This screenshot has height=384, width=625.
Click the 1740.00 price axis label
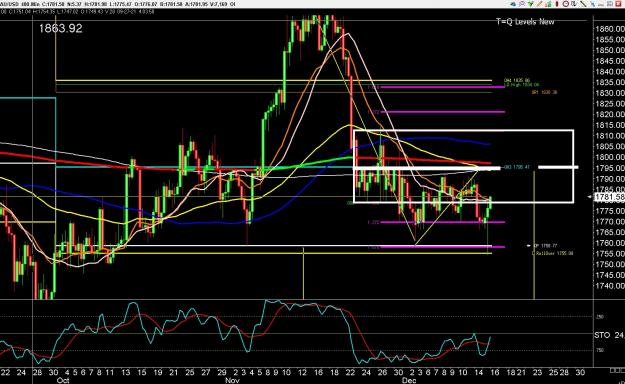pos(609,286)
